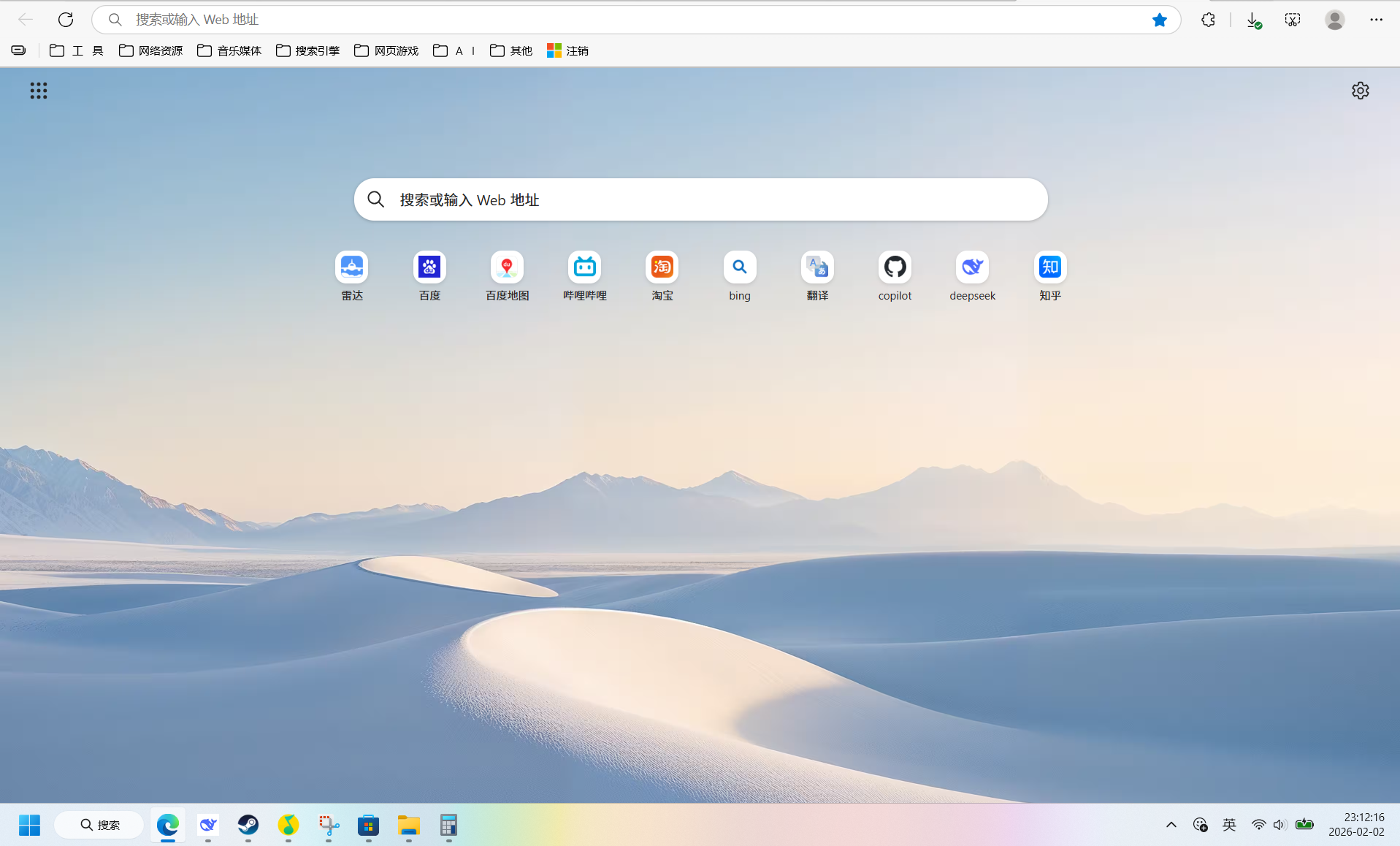Refresh the current page
This screenshot has width=1400, height=846.
pos(66,20)
